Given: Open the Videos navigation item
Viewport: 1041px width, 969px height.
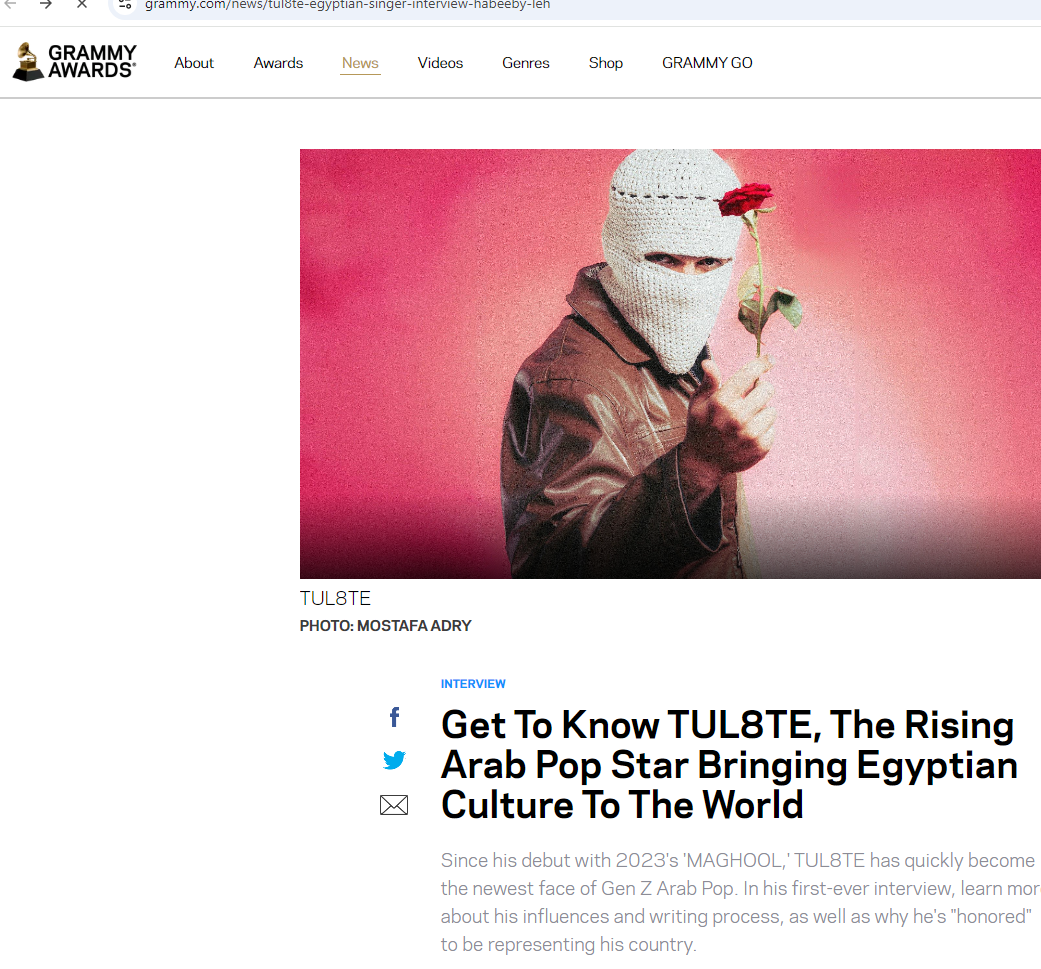Looking at the screenshot, I should pyautogui.click(x=440, y=63).
